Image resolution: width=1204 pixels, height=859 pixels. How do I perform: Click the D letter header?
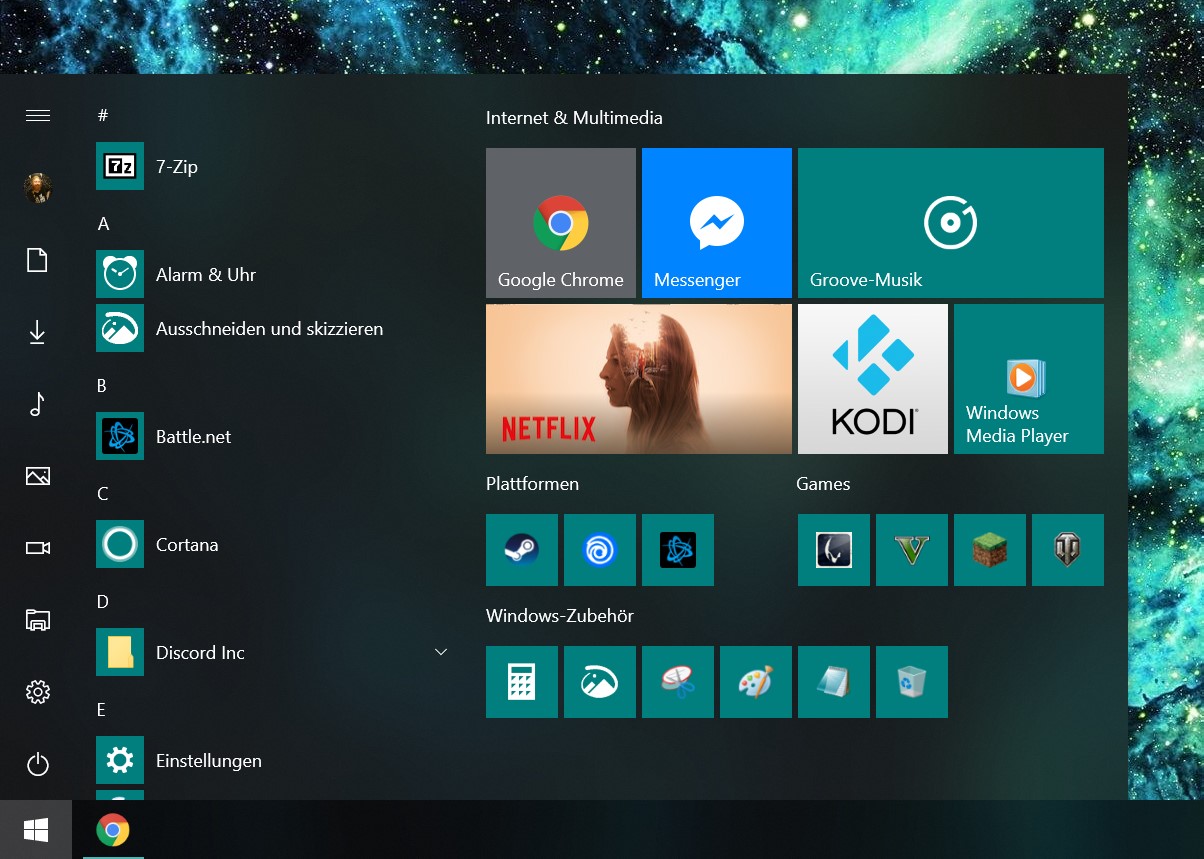pos(103,602)
